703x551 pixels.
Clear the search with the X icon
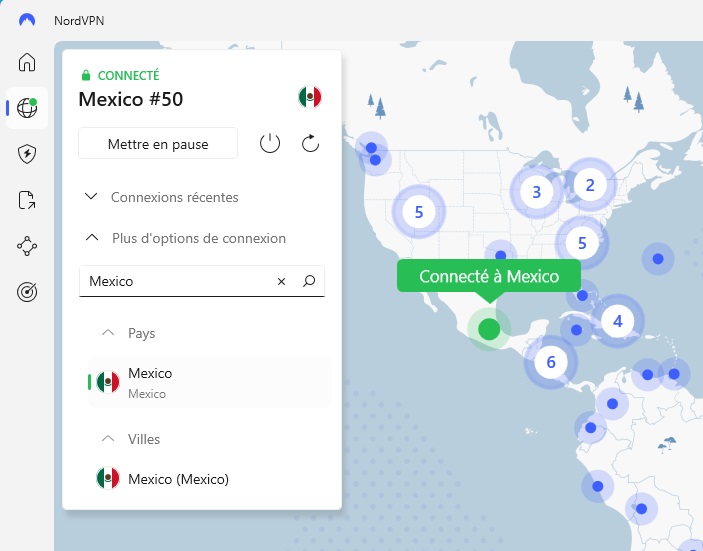tap(282, 281)
